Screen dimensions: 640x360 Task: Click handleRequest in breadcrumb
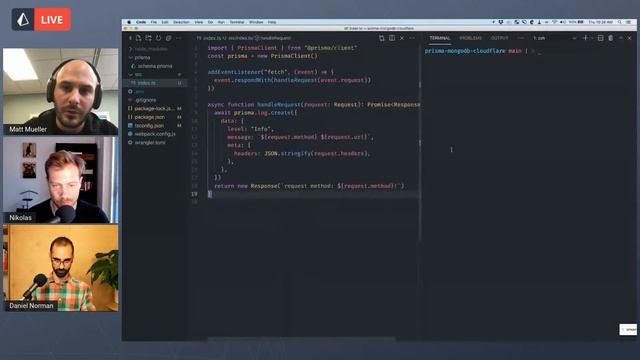click(276, 38)
